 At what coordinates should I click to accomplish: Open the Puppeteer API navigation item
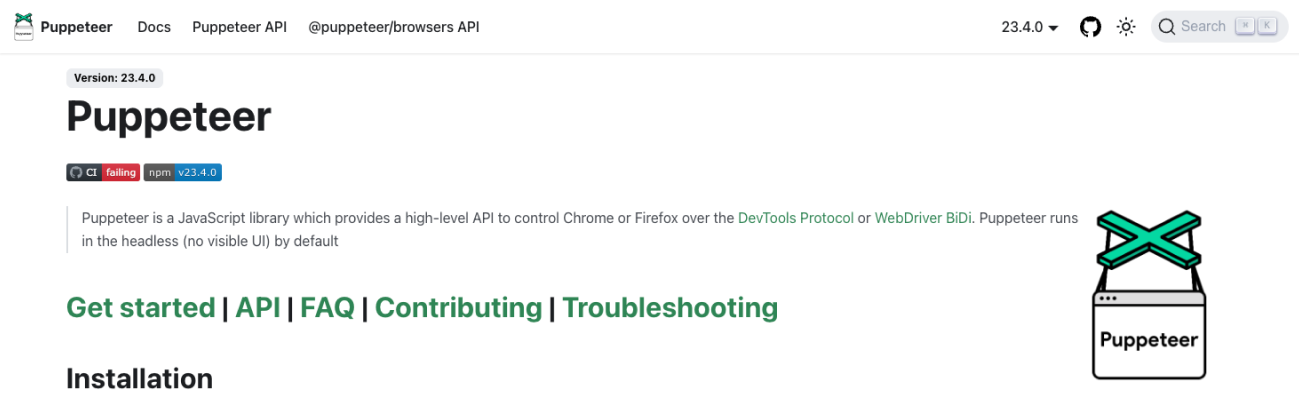pyautogui.click(x=239, y=27)
